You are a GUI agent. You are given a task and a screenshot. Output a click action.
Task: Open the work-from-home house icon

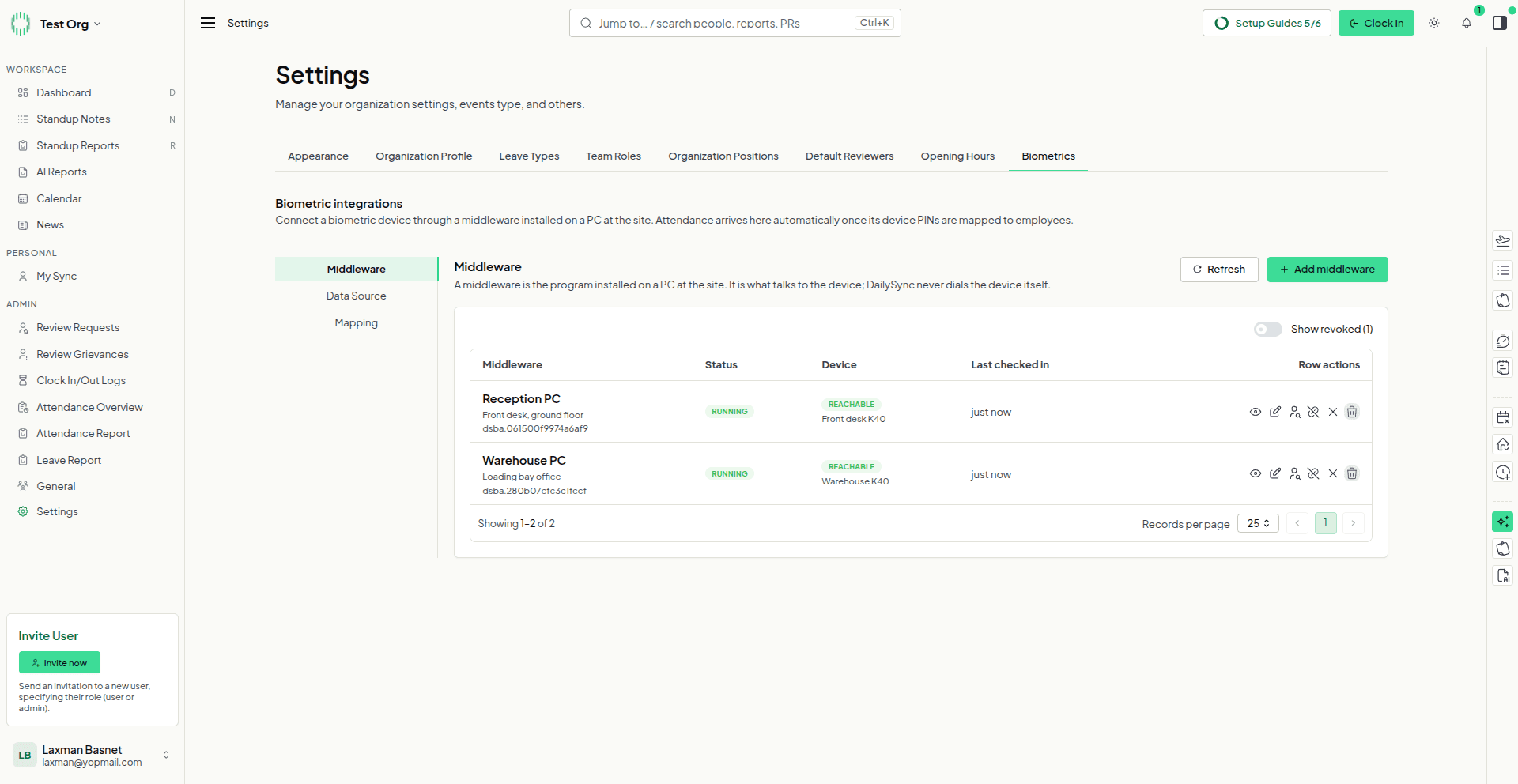click(1502, 444)
